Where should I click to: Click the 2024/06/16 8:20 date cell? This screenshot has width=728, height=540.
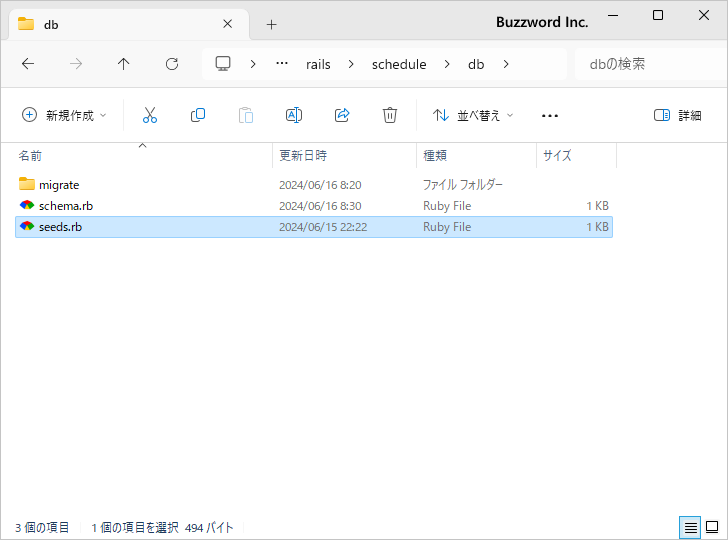click(320, 185)
